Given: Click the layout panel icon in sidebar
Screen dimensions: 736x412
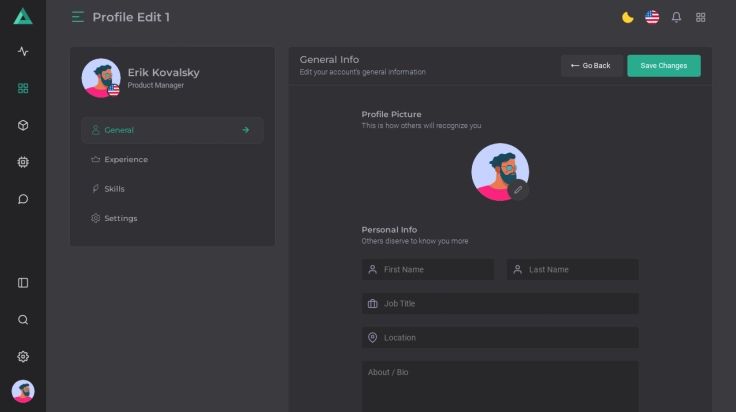Looking at the screenshot, I should 23,283.
